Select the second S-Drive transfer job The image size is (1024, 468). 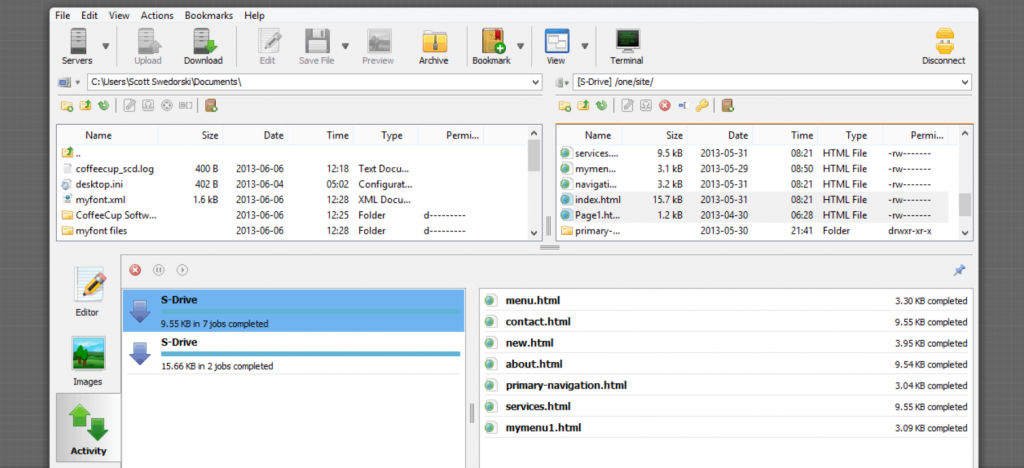[x=294, y=353]
